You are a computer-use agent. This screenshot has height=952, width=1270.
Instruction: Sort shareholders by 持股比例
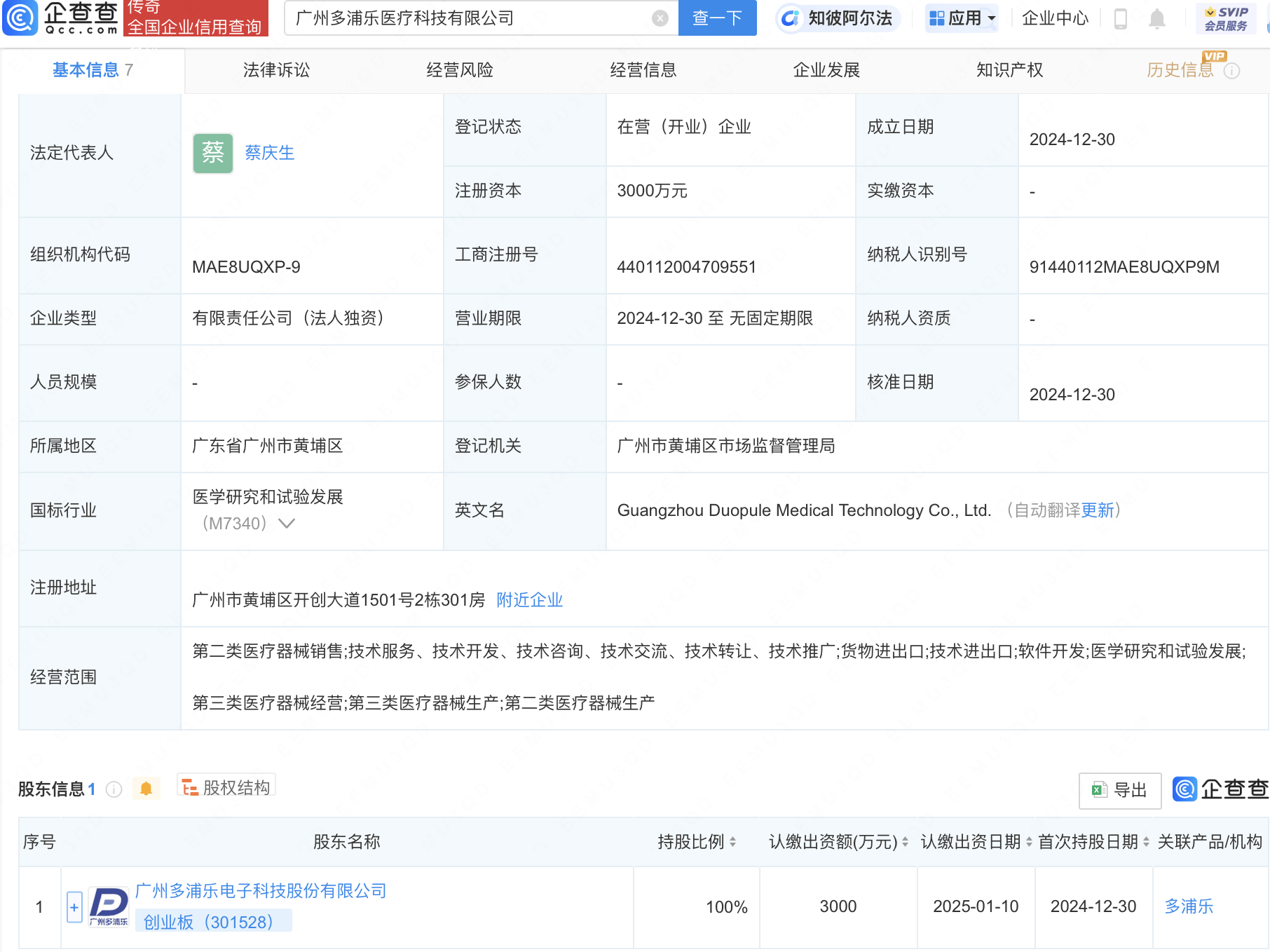732,842
